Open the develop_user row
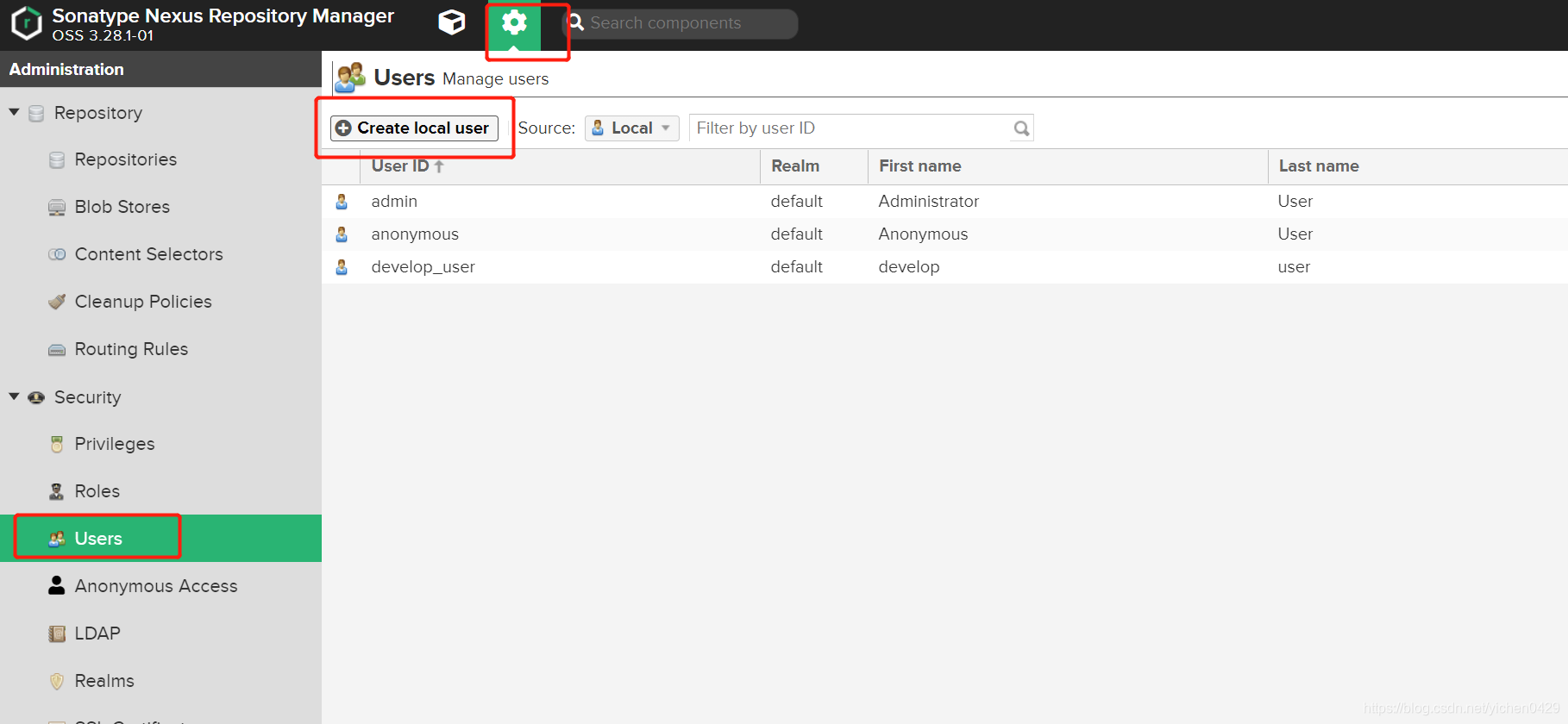The image size is (1568, 724). point(944,266)
